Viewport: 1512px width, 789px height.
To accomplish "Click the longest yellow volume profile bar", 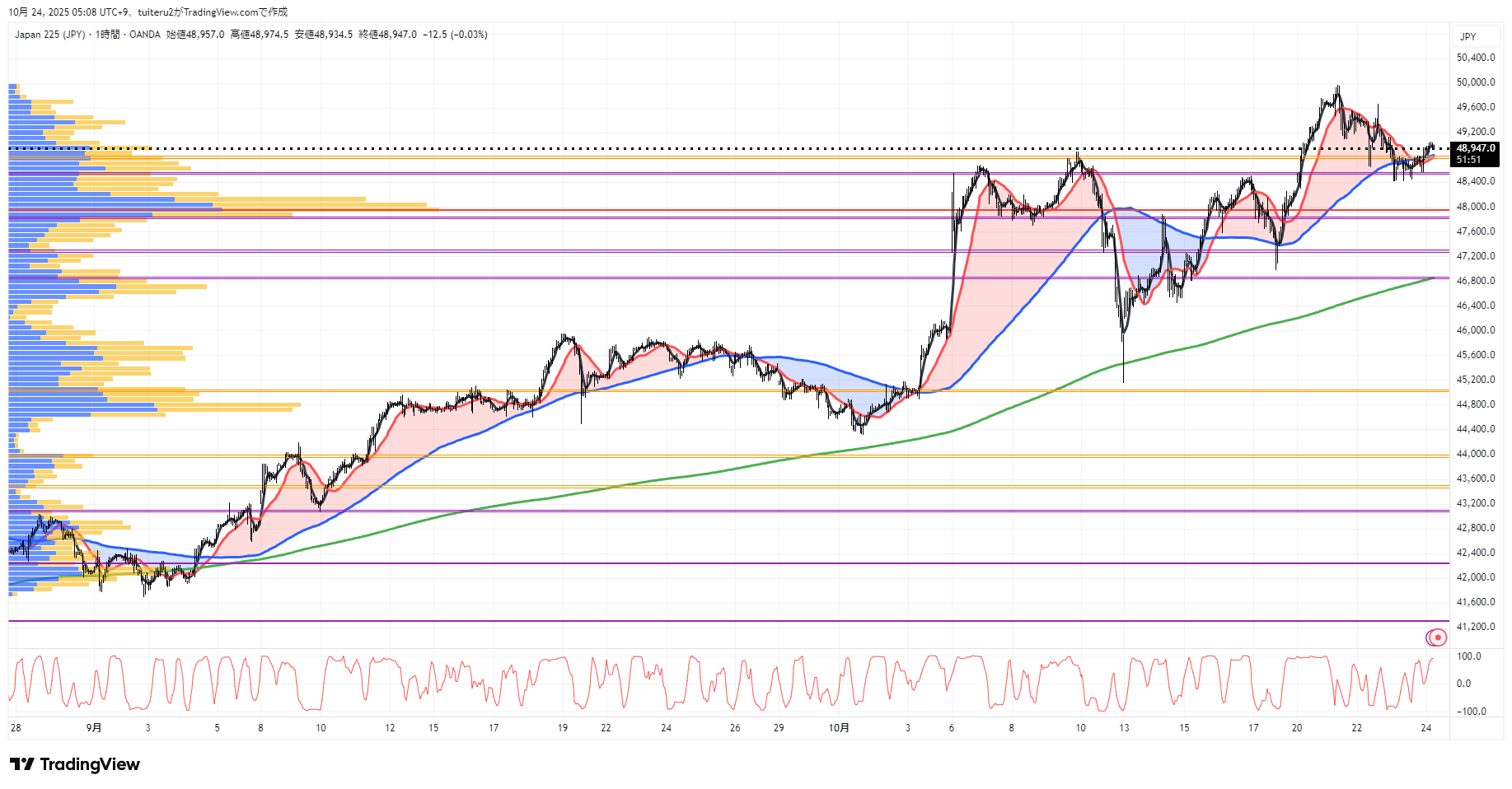I will pyautogui.click(x=330, y=210).
